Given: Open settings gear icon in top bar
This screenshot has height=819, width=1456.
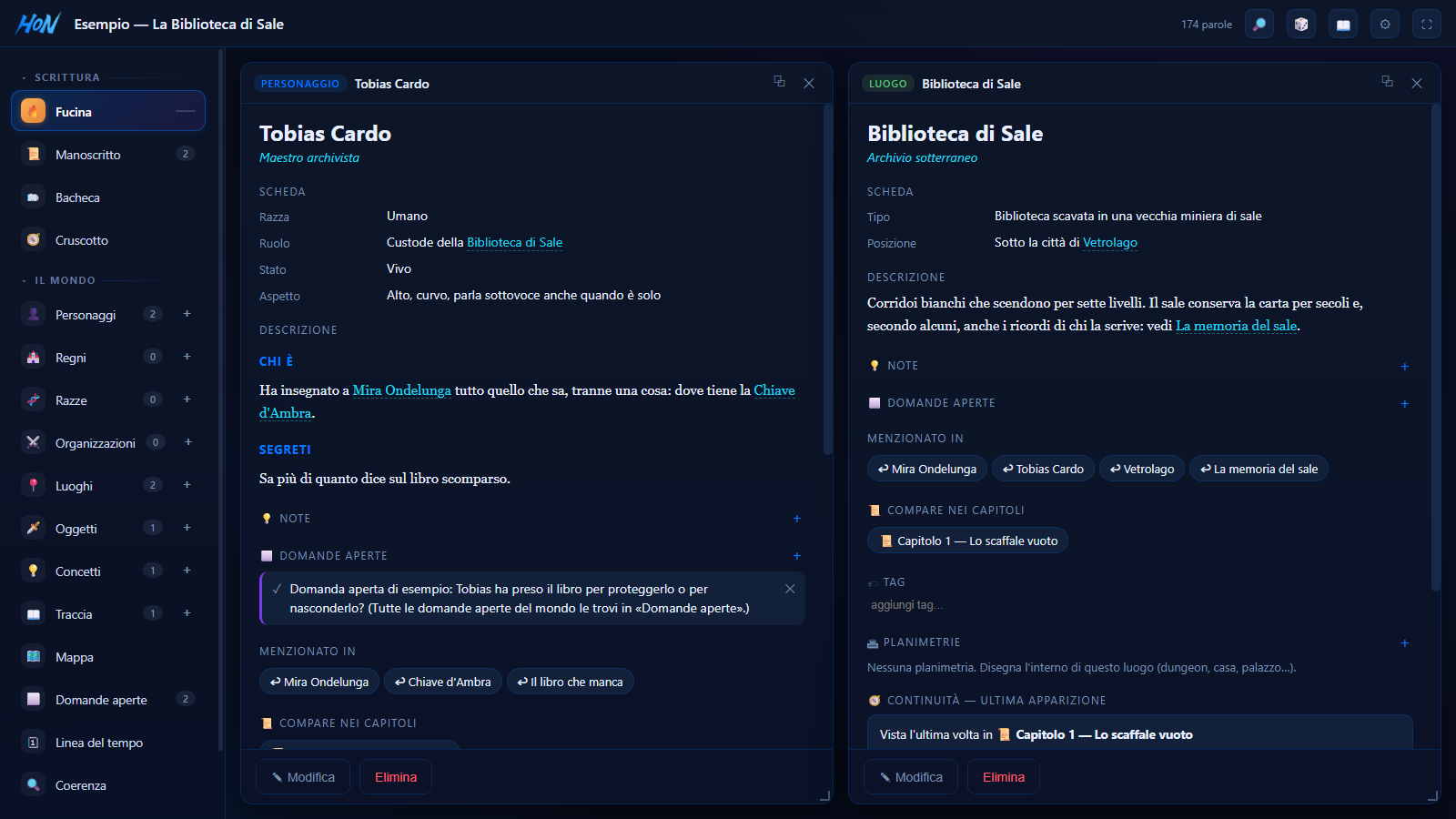Looking at the screenshot, I should point(1385,25).
